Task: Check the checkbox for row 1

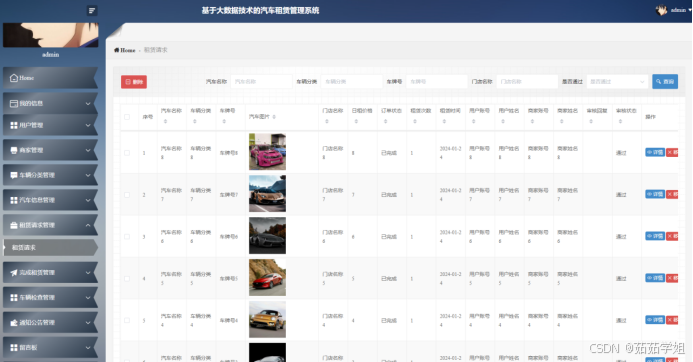Action: click(x=127, y=153)
